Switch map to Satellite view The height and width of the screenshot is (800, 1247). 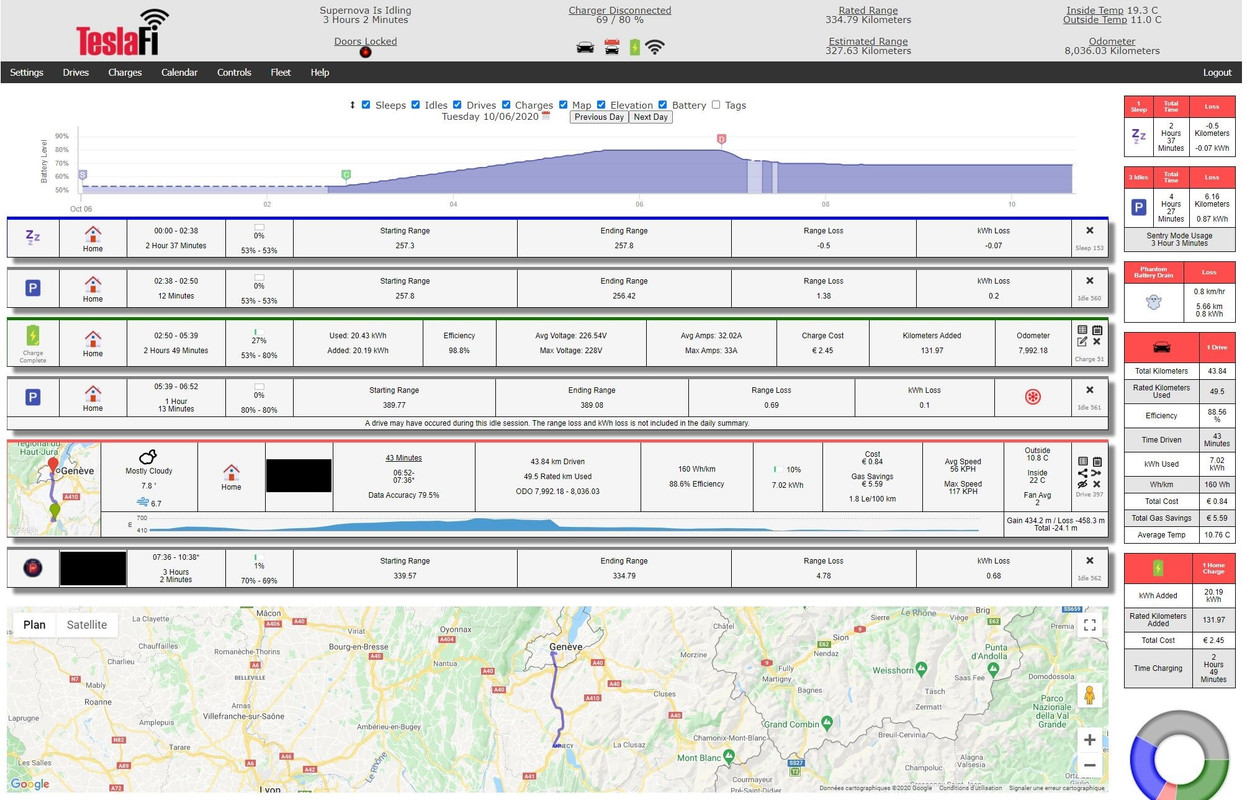point(87,625)
